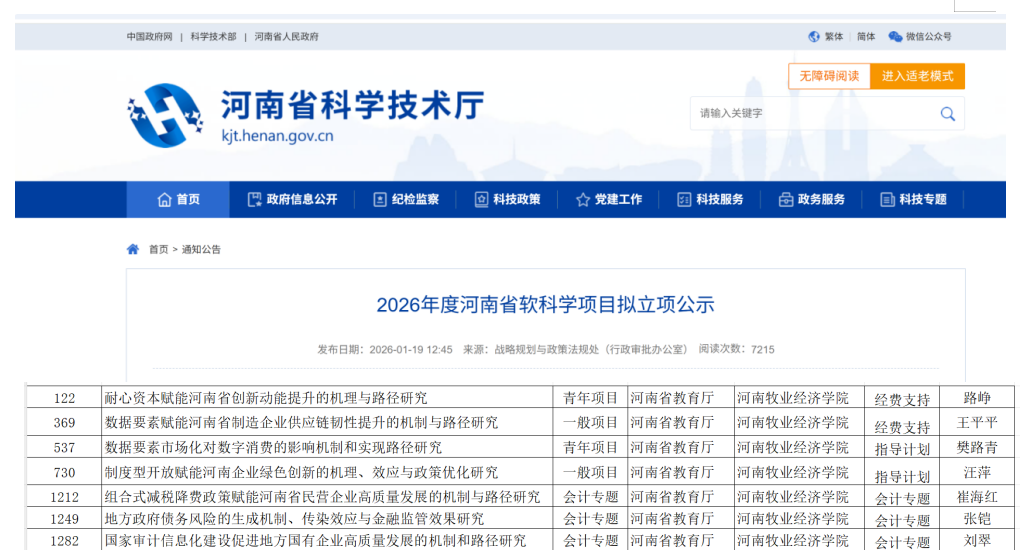Click the 通知公告 breadcrumb link
This screenshot has height=550, width=1020.
[x=201, y=249]
